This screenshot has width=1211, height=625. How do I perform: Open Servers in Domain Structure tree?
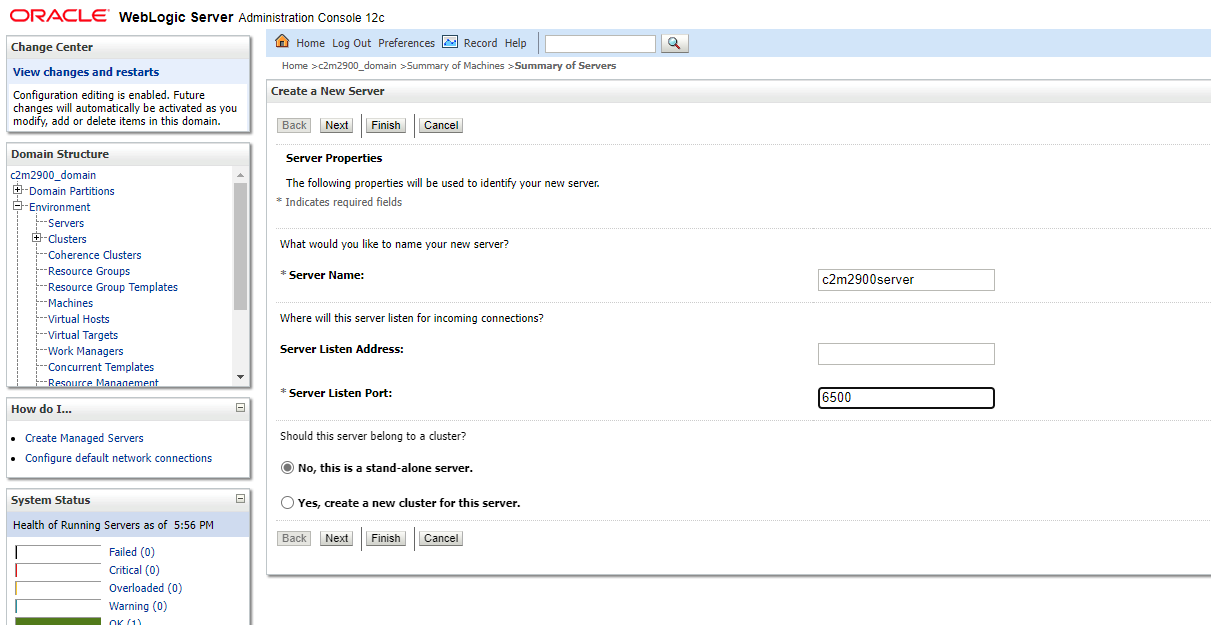click(x=66, y=223)
